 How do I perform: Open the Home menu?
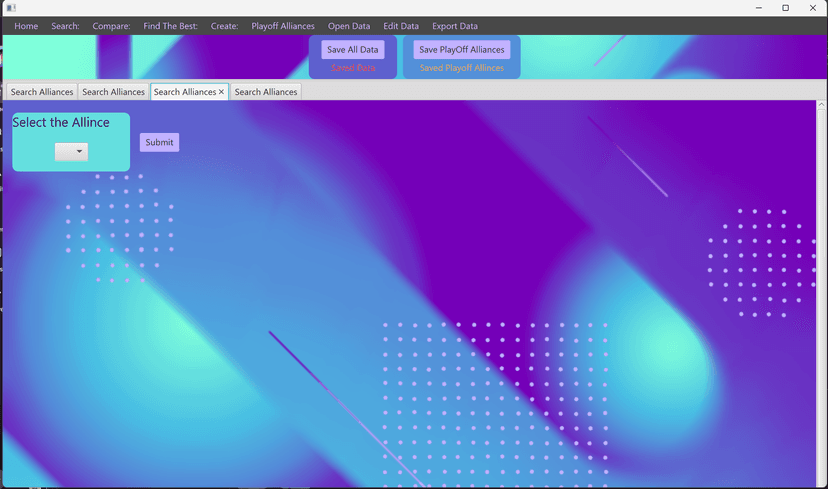coord(26,26)
